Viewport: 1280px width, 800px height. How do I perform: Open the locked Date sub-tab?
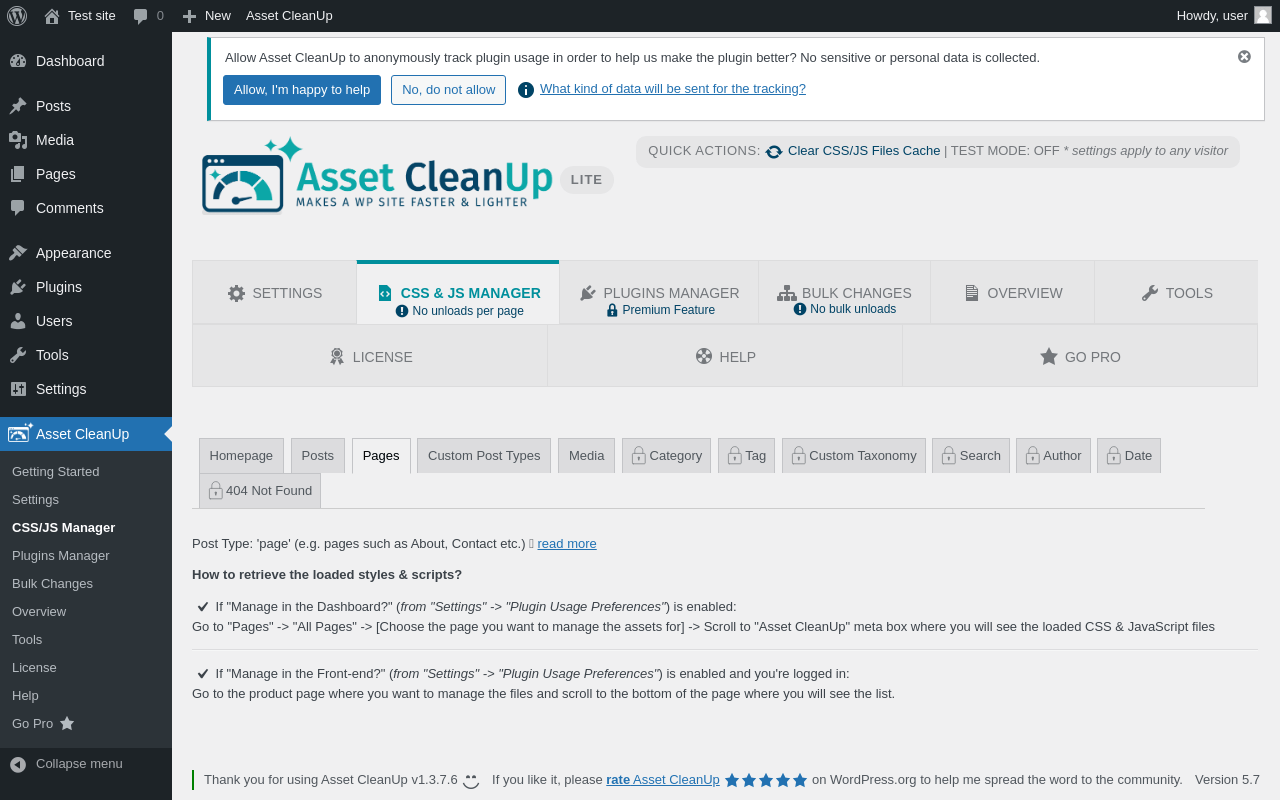click(1129, 456)
